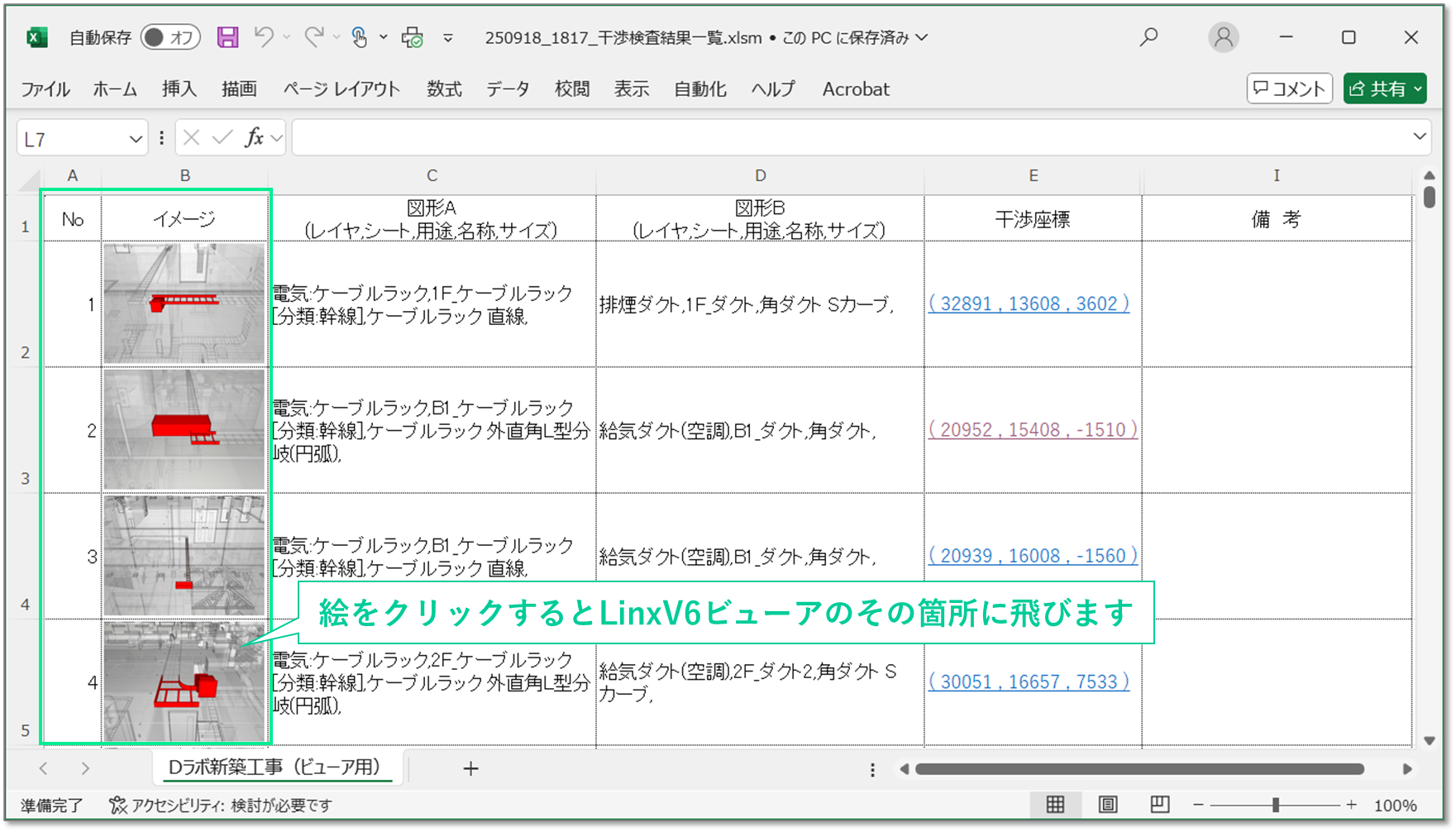This screenshot has height=832, width=1456.
Task: Switch to Page Layout view icon
Action: (x=1108, y=805)
